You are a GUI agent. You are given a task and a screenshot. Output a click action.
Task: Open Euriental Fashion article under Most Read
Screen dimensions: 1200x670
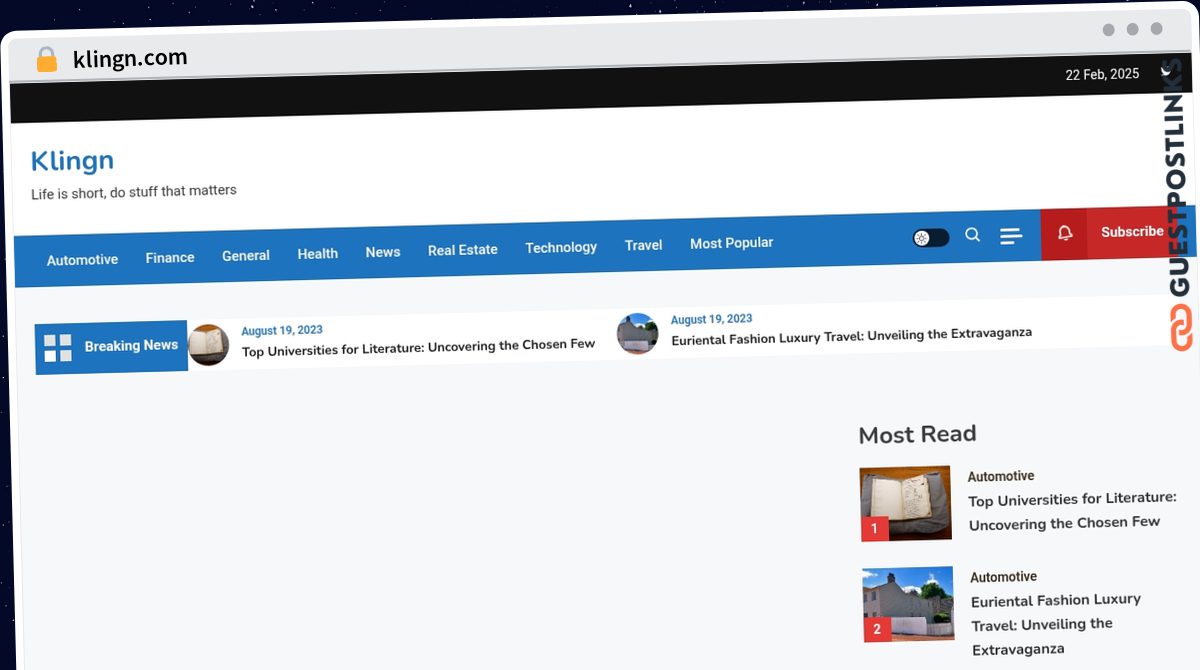[1055, 624]
